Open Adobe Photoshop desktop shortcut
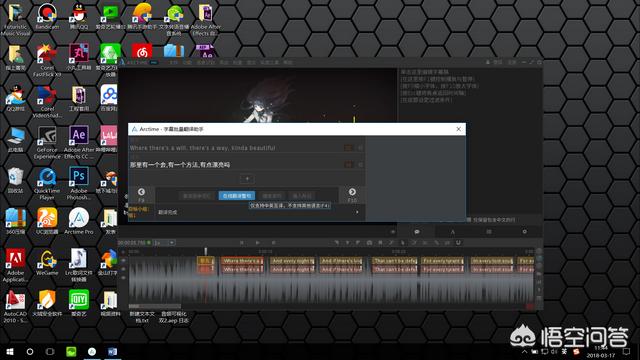The width and height of the screenshot is (640, 360). point(79,183)
